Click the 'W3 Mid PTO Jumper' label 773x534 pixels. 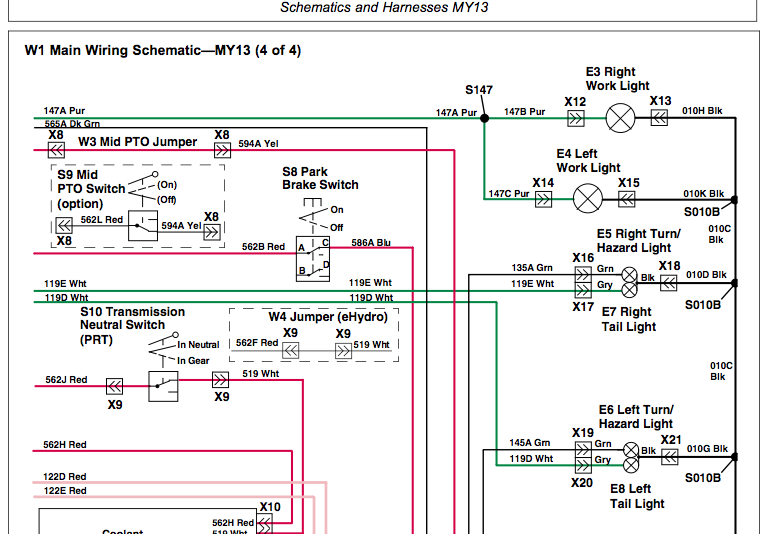(138, 142)
